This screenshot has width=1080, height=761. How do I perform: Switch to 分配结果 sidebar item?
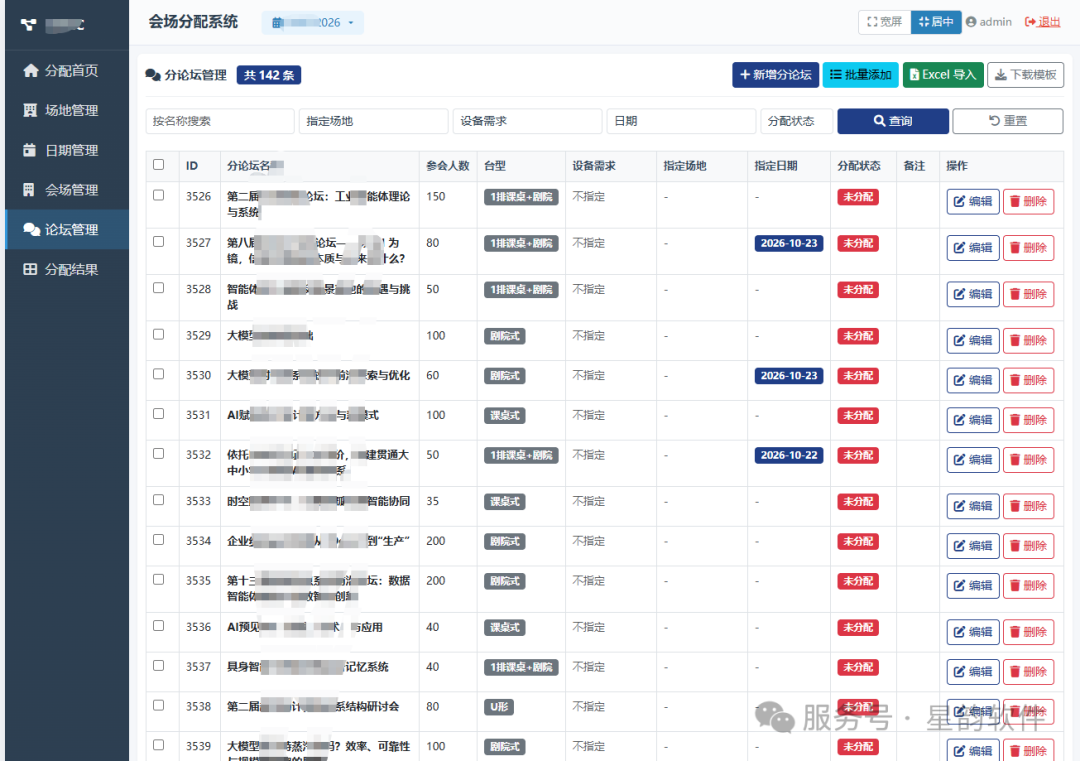coord(67,269)
